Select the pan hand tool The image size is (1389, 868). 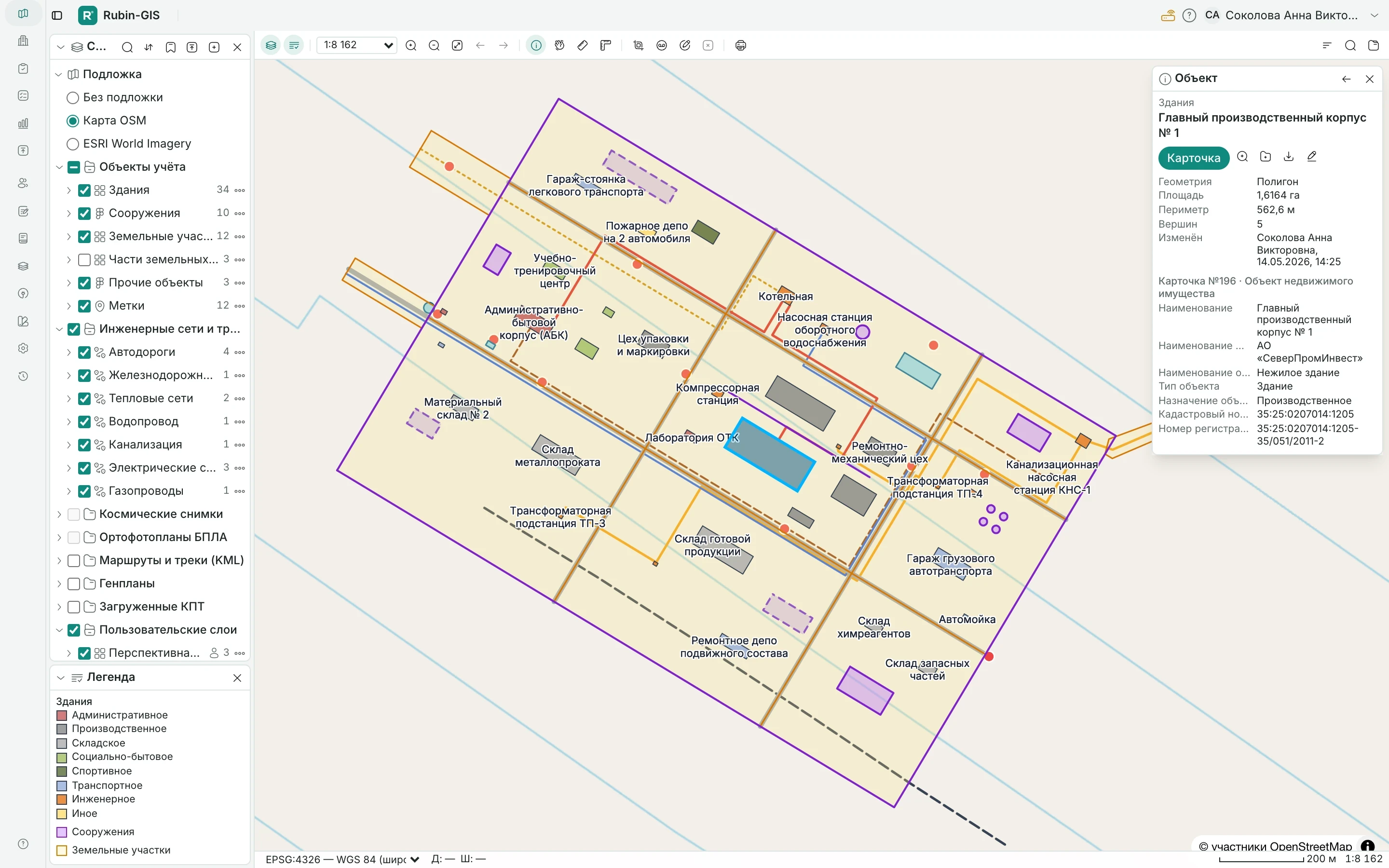[x=559, y=45]
